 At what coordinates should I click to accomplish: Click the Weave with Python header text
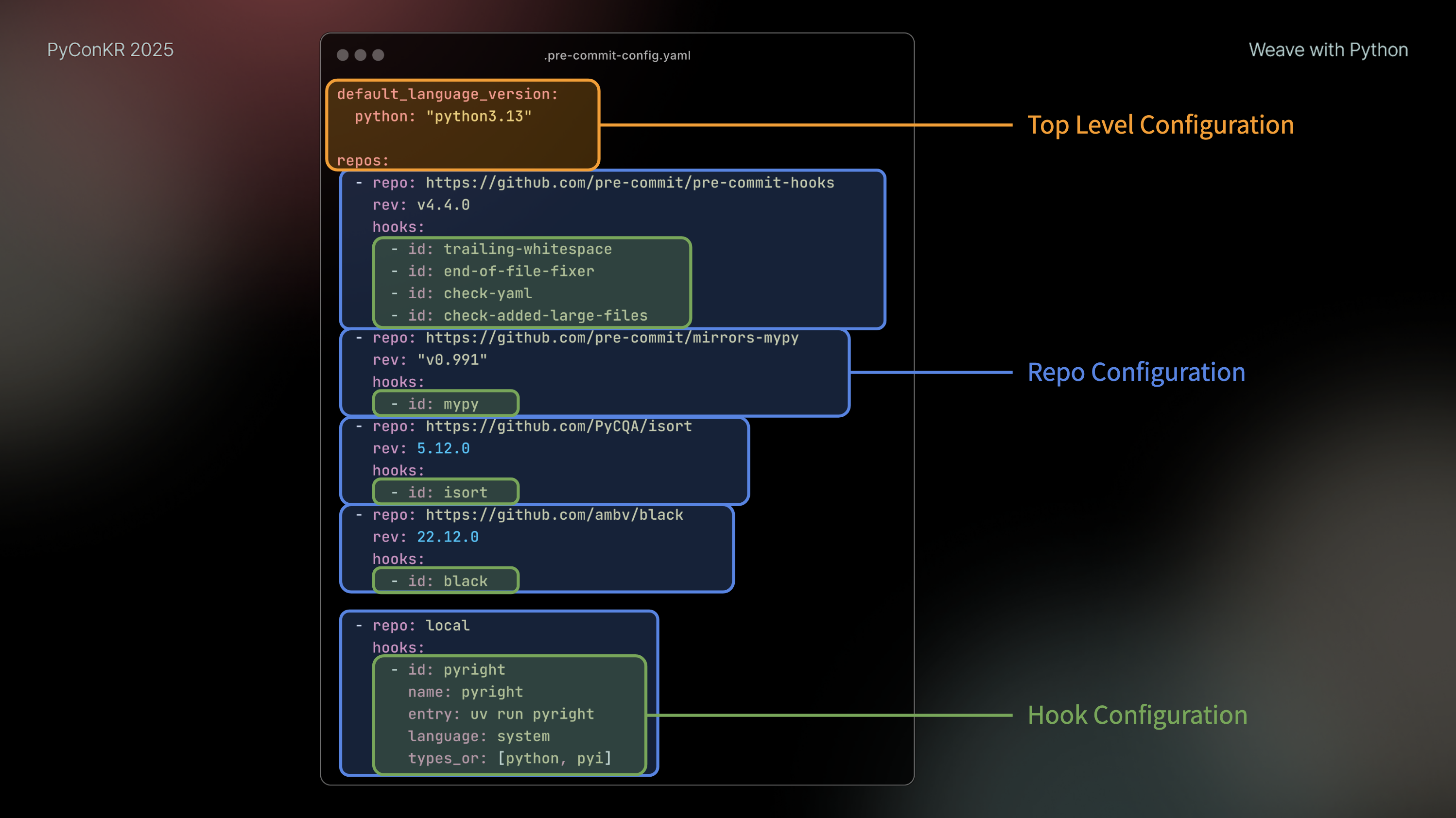tap(1328, 50)
